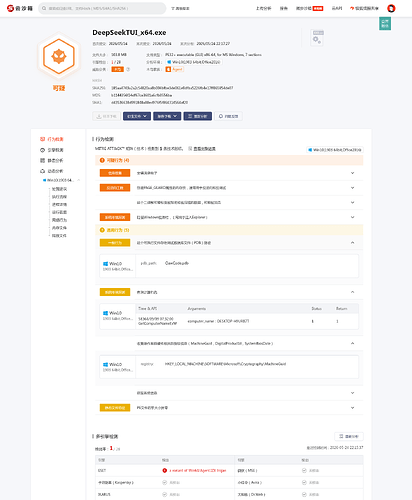Open the user avatar menu
Screen dimensions: 412x500
(391, 8)
